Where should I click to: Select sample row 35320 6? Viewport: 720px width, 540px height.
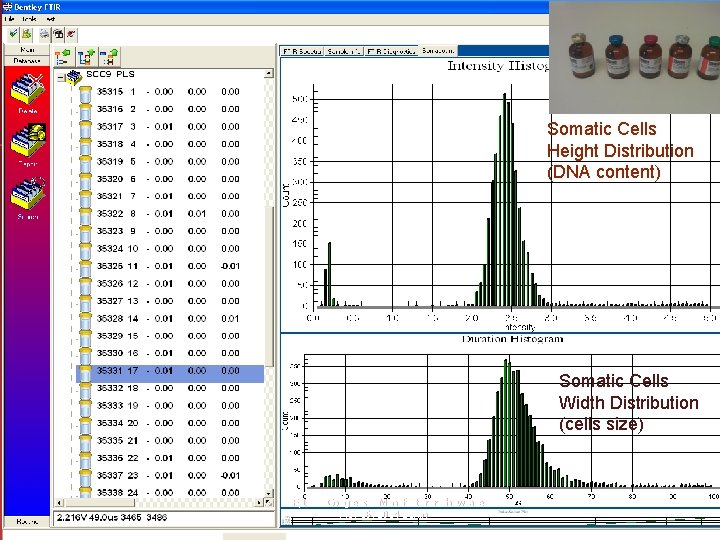(168, 179)
